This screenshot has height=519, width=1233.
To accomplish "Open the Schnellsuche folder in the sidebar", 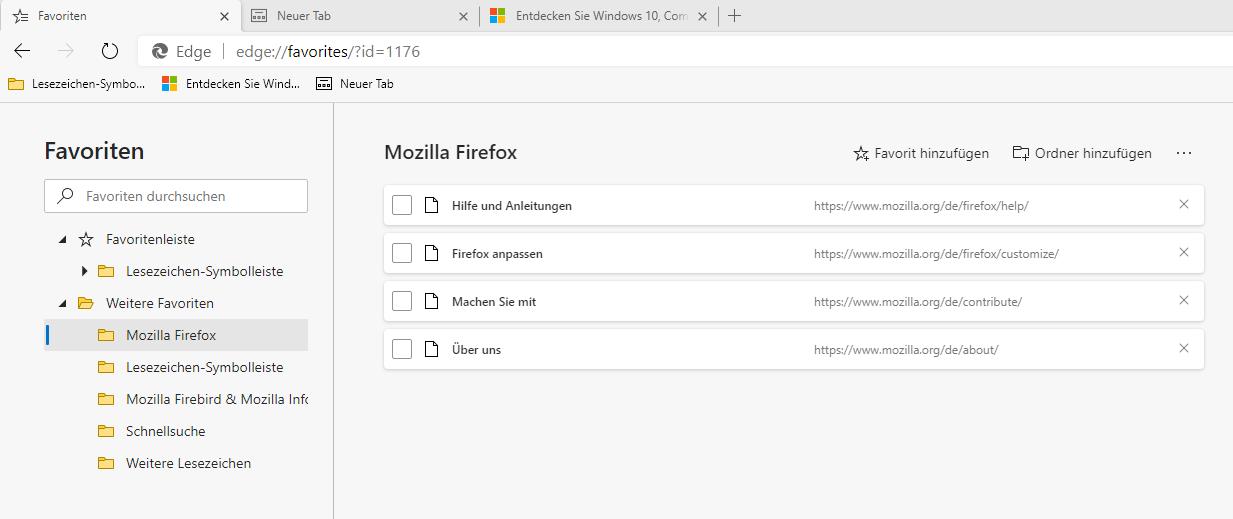I will click(165, 431).
